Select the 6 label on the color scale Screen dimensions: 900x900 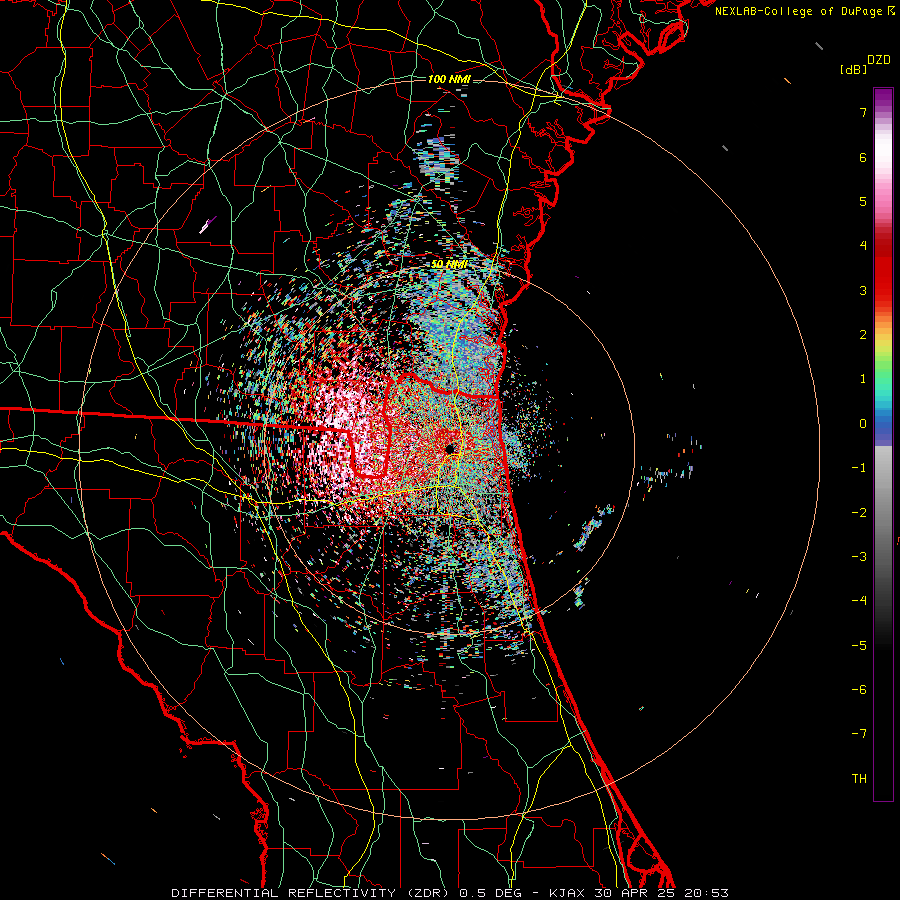click(x=863, y=157)
